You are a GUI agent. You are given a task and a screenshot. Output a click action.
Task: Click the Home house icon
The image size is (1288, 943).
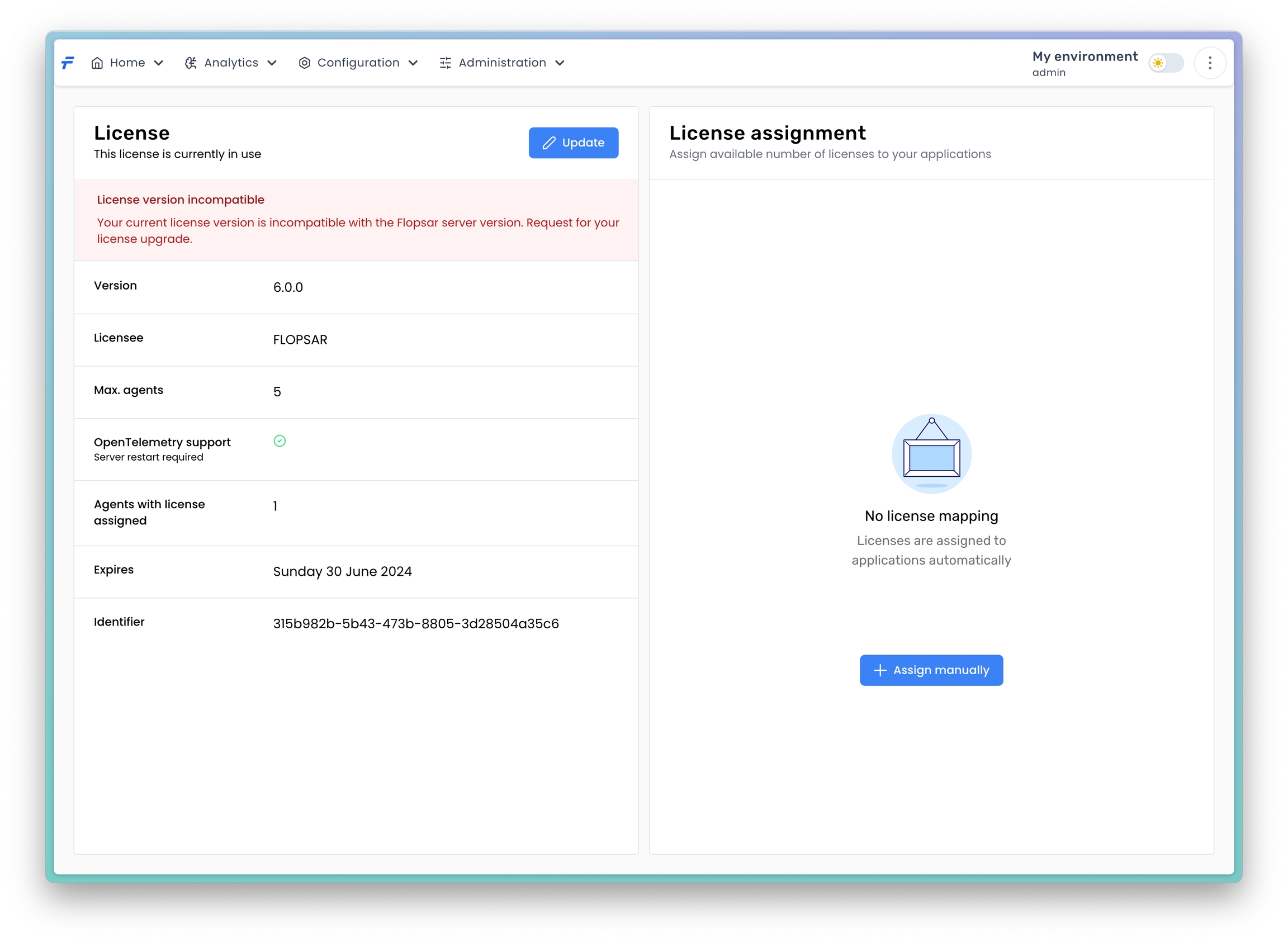click(97, 63)
